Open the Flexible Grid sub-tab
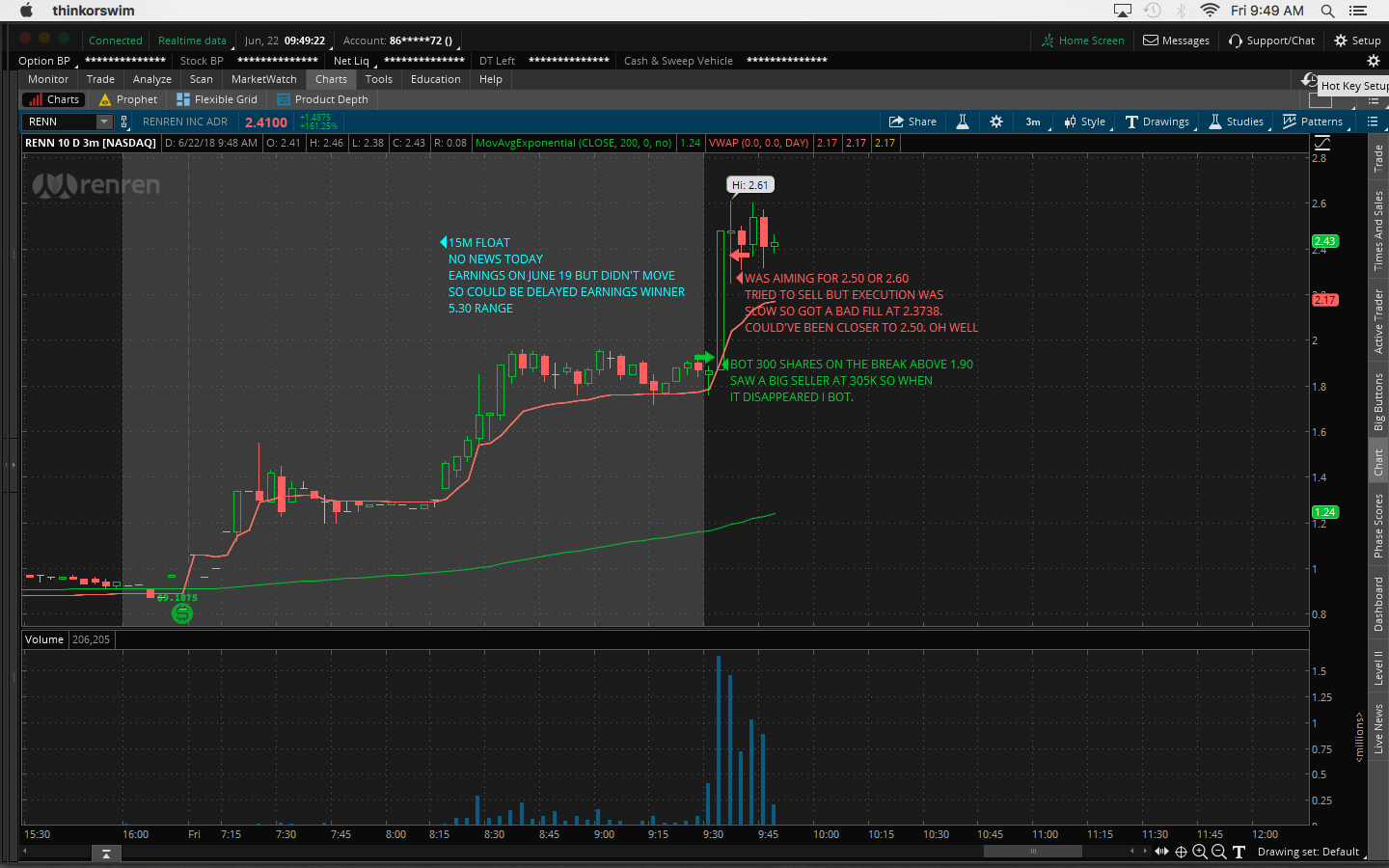The width and height of the screenshot is (1389, 868). (217, 99)
